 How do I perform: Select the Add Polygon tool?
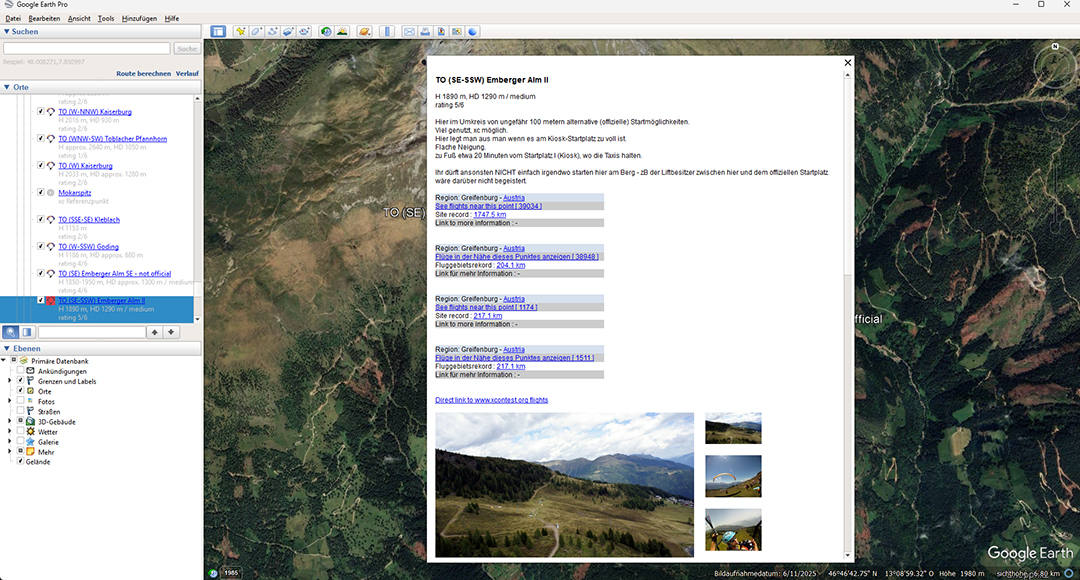point(257,31)
